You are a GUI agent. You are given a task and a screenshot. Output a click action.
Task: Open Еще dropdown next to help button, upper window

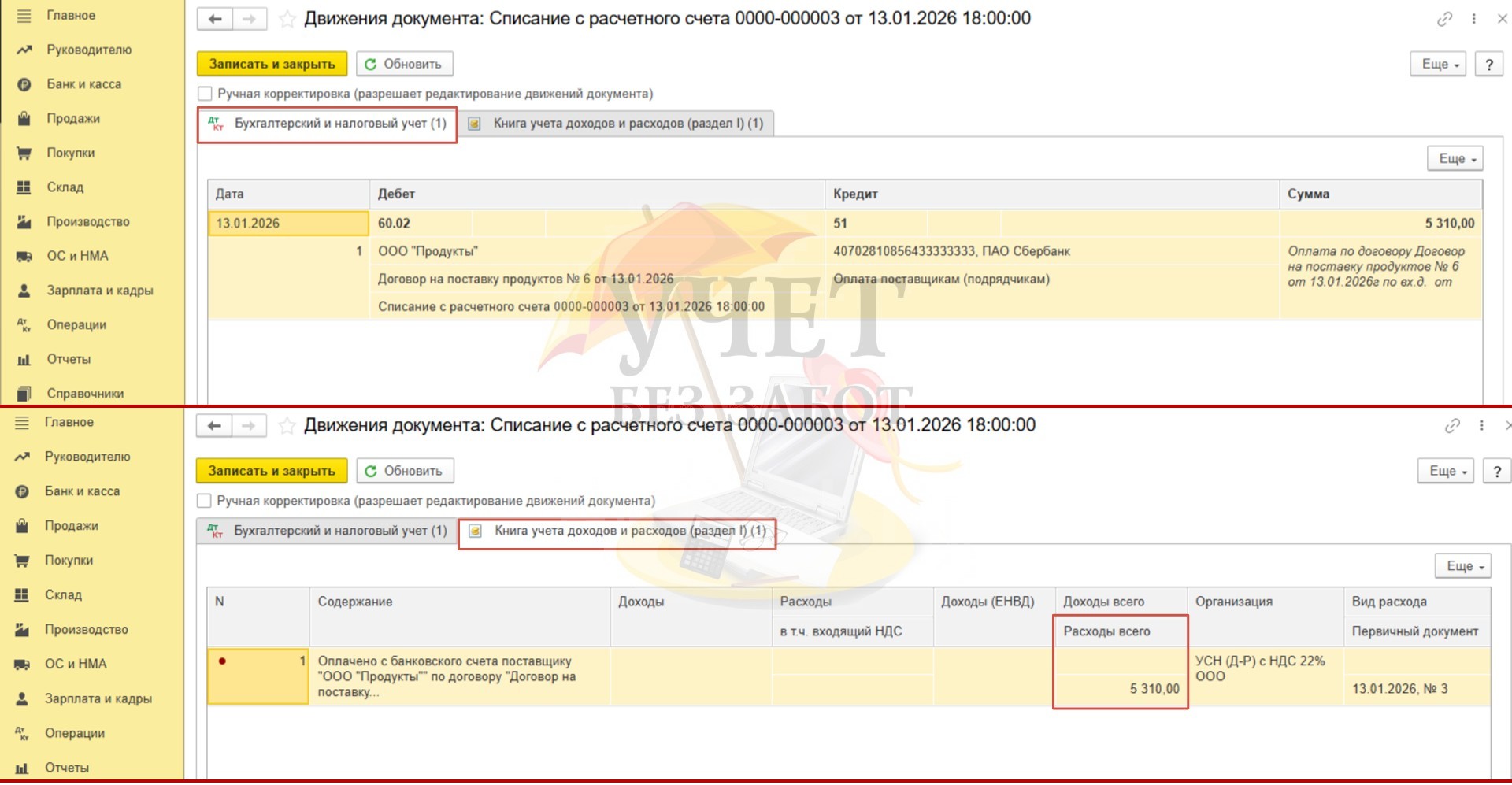(x=1437, y=65)
